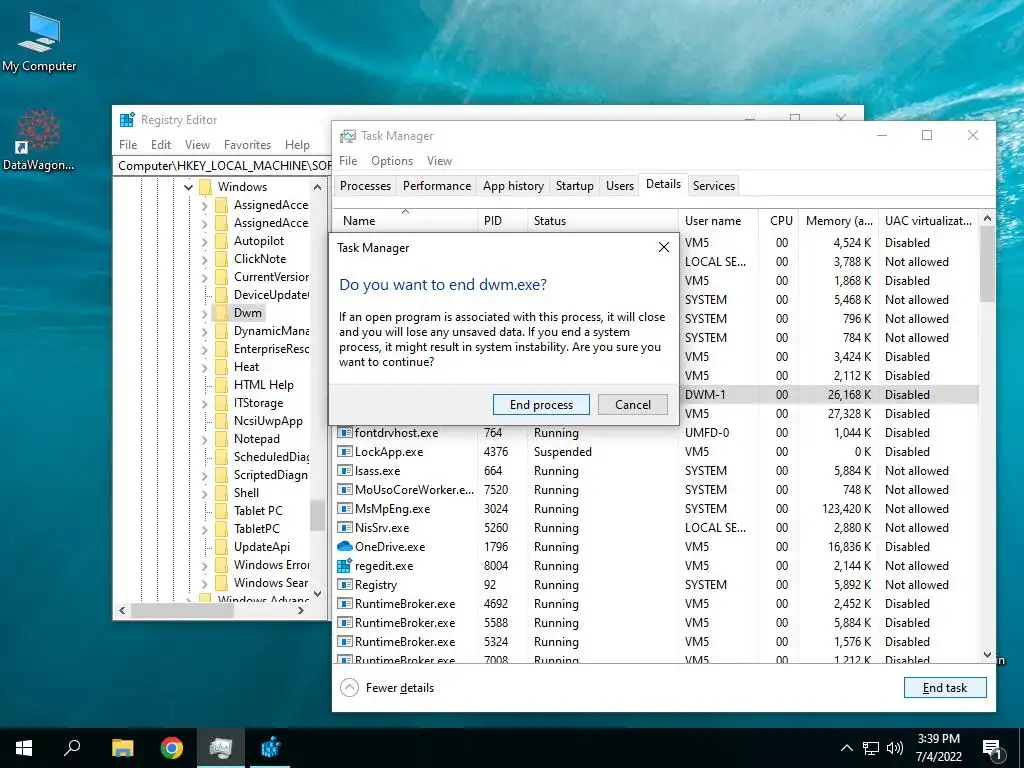1024x768 pixels.
Task: Click the fontdrvhost.exe process icon
Action: point(344,432)
